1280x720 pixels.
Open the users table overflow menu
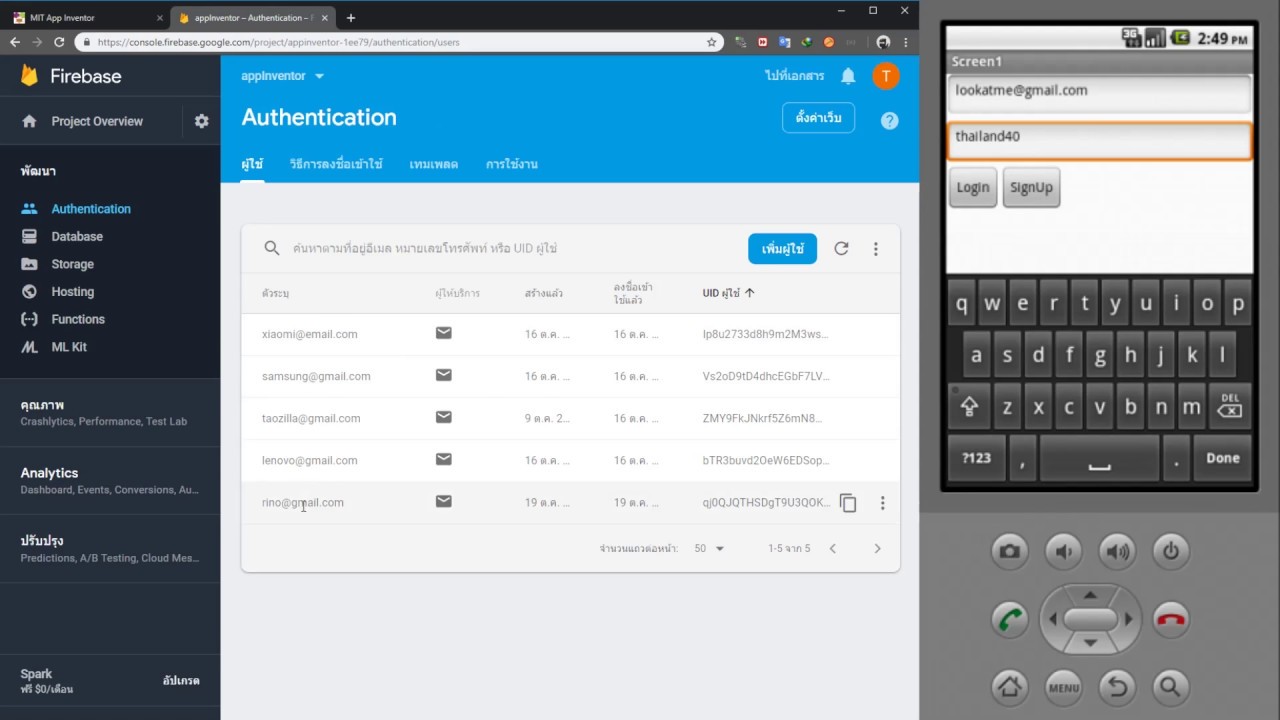click(875, 249)
